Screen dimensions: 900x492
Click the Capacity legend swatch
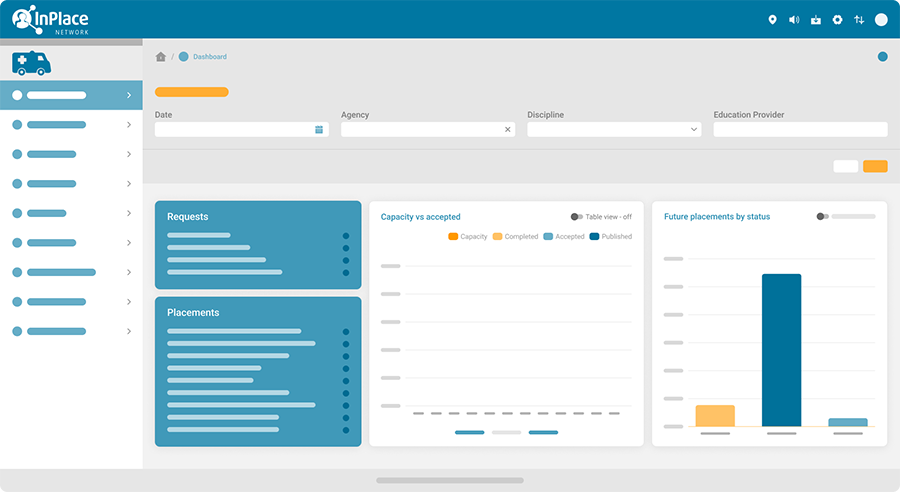coord(453,237)
